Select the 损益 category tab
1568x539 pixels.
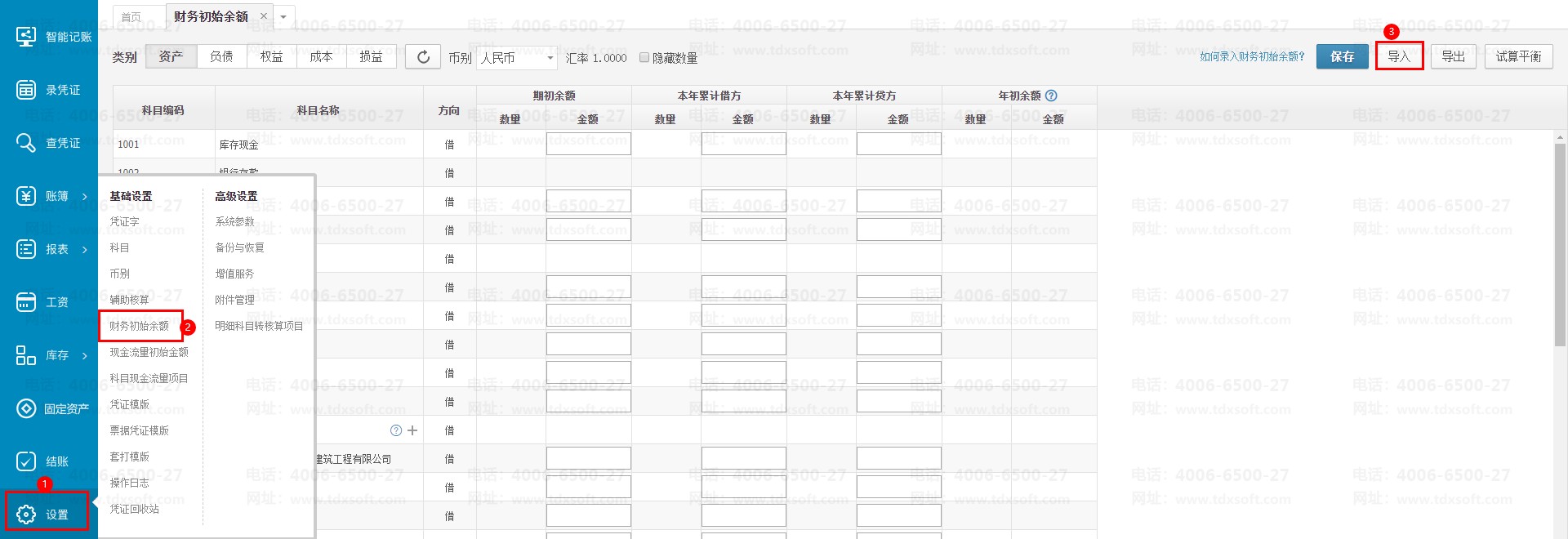(x=372, y=56)
